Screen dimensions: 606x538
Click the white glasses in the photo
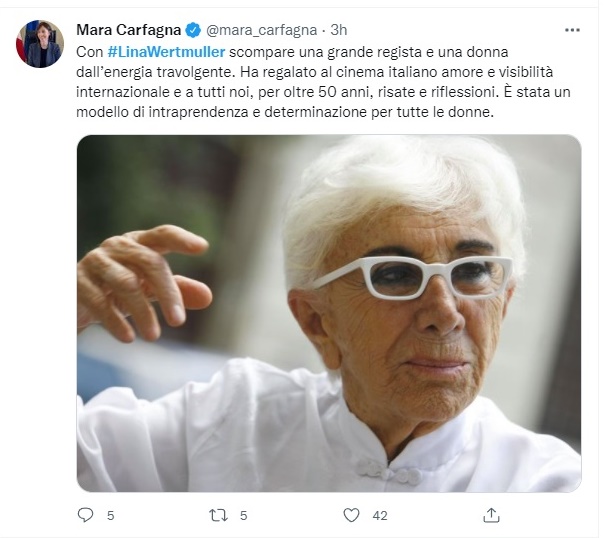point(414,277)
